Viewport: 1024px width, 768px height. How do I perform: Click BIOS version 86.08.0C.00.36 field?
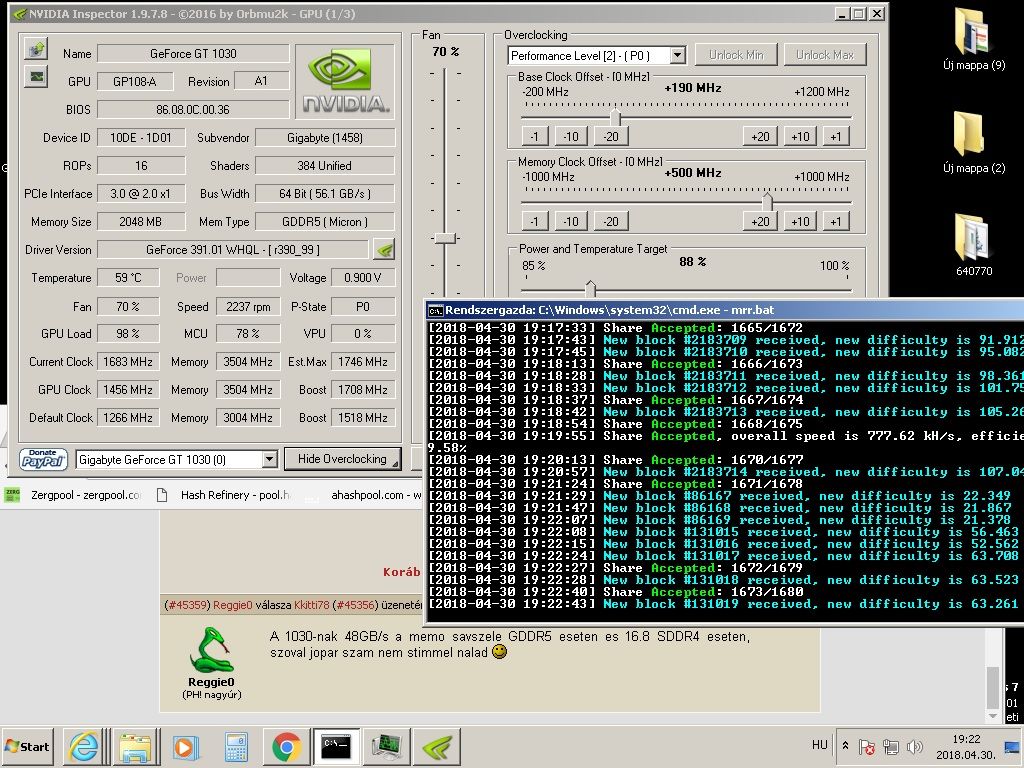tap(193, 110)
